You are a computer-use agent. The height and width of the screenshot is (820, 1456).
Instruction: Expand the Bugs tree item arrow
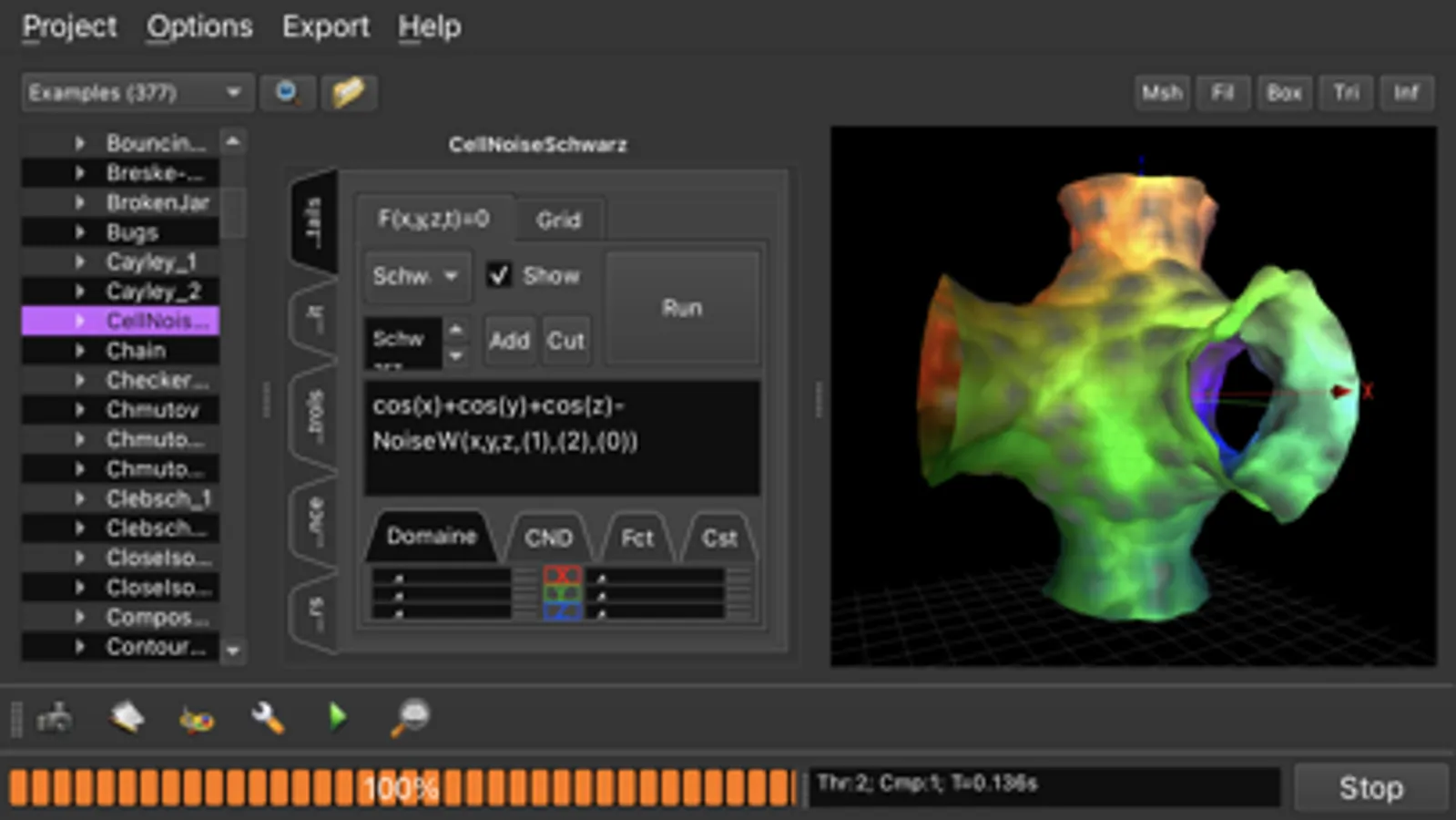coord(79,231)
